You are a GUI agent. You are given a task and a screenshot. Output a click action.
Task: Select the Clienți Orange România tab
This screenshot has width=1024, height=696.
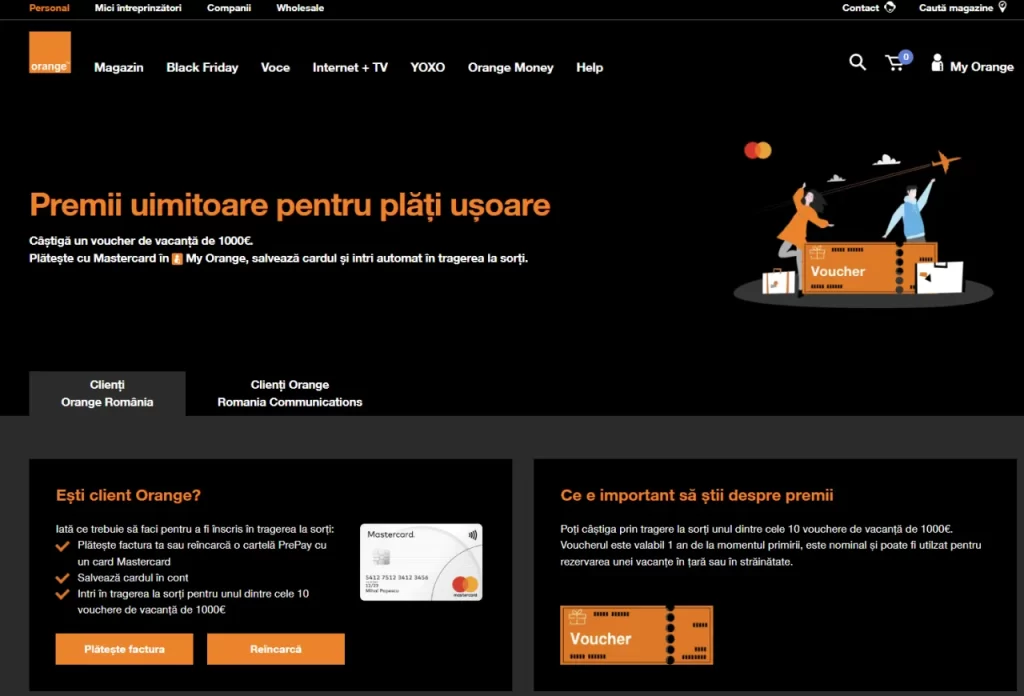[x=106, y=393]
